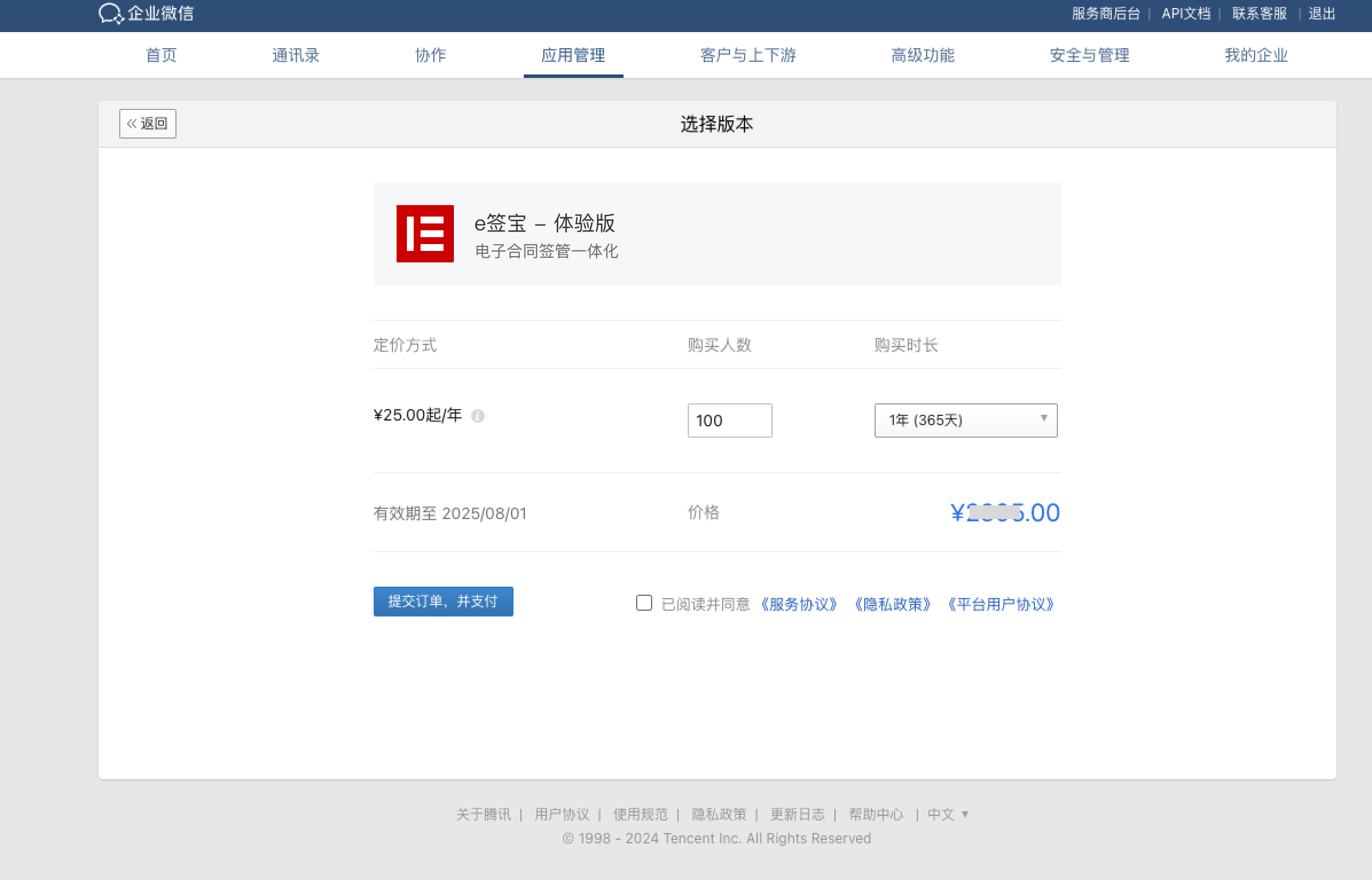
Task: Click the 价格 label
Action: point(703,512)
